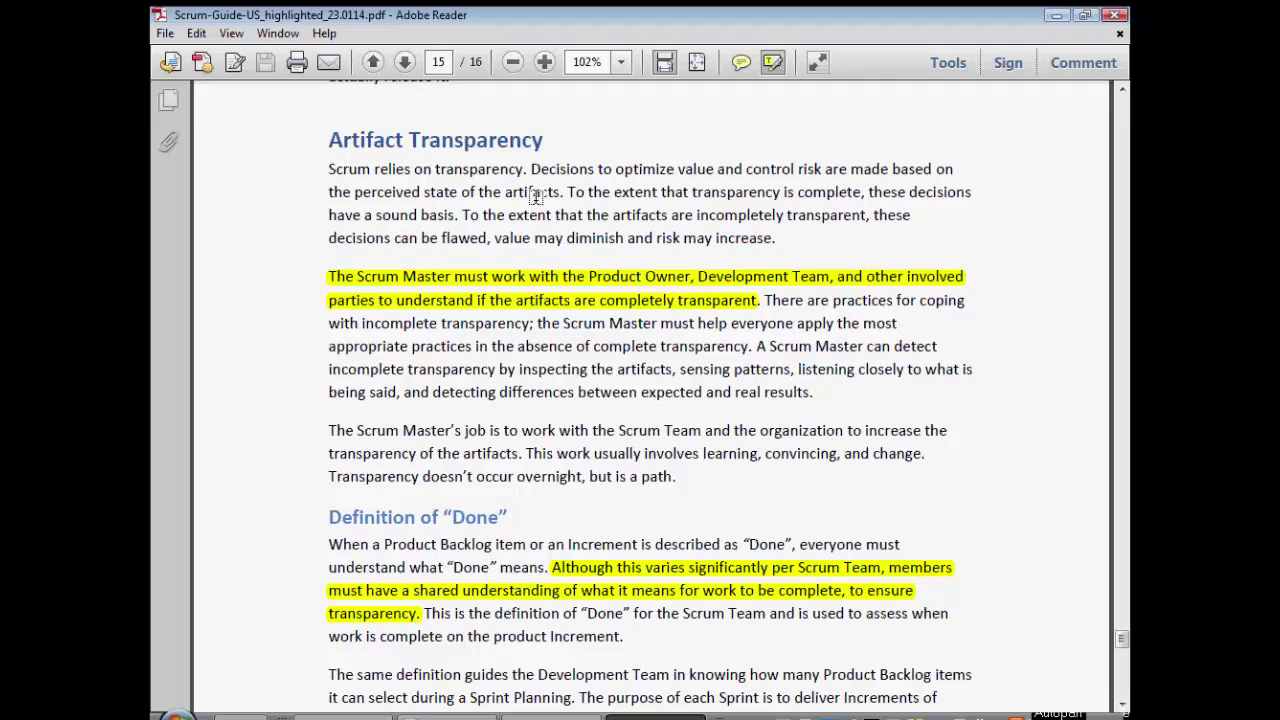Screen dimensions: 1280x720
Task: Open the View menu
Action: click(231, 33)
